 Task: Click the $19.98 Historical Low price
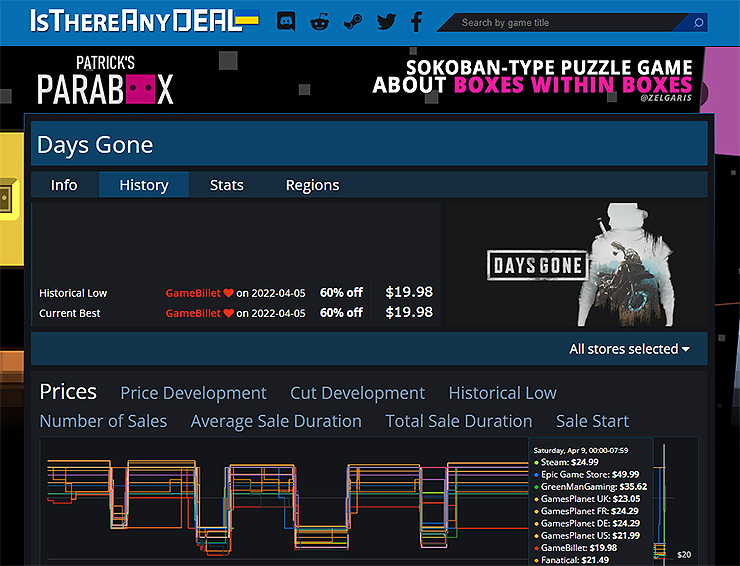[409, 292]
